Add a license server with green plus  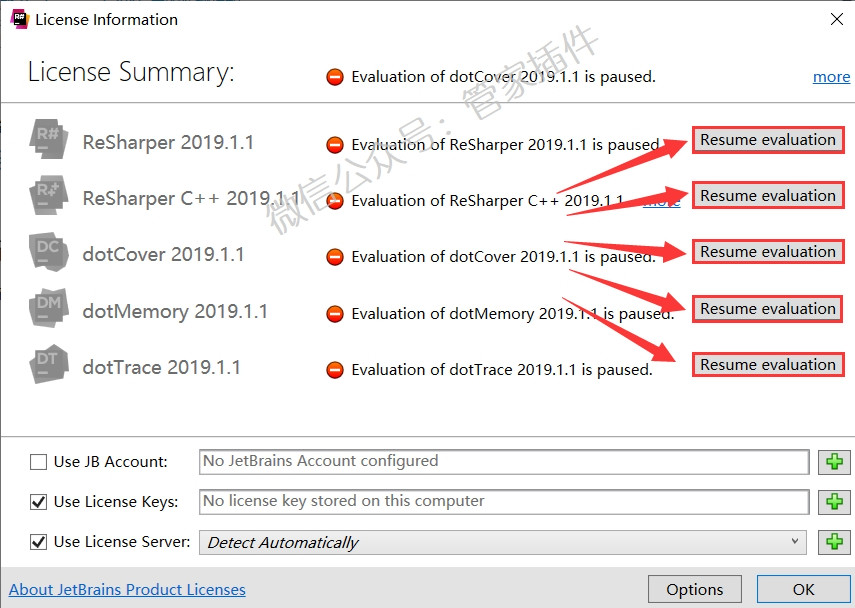tap(834, 542)
